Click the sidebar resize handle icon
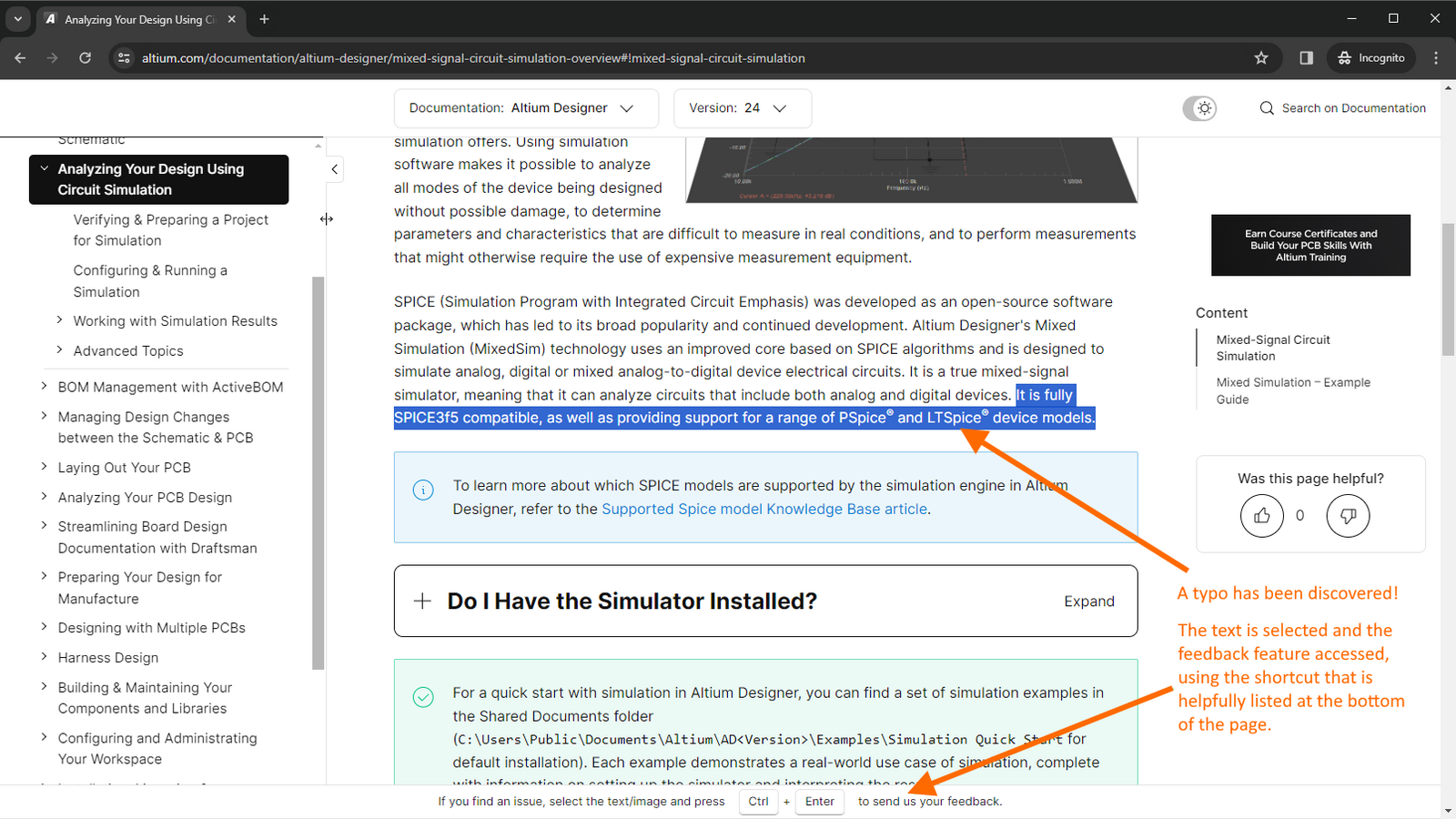The width and height of the screenshot is (1456, 819). coord(327,219)
